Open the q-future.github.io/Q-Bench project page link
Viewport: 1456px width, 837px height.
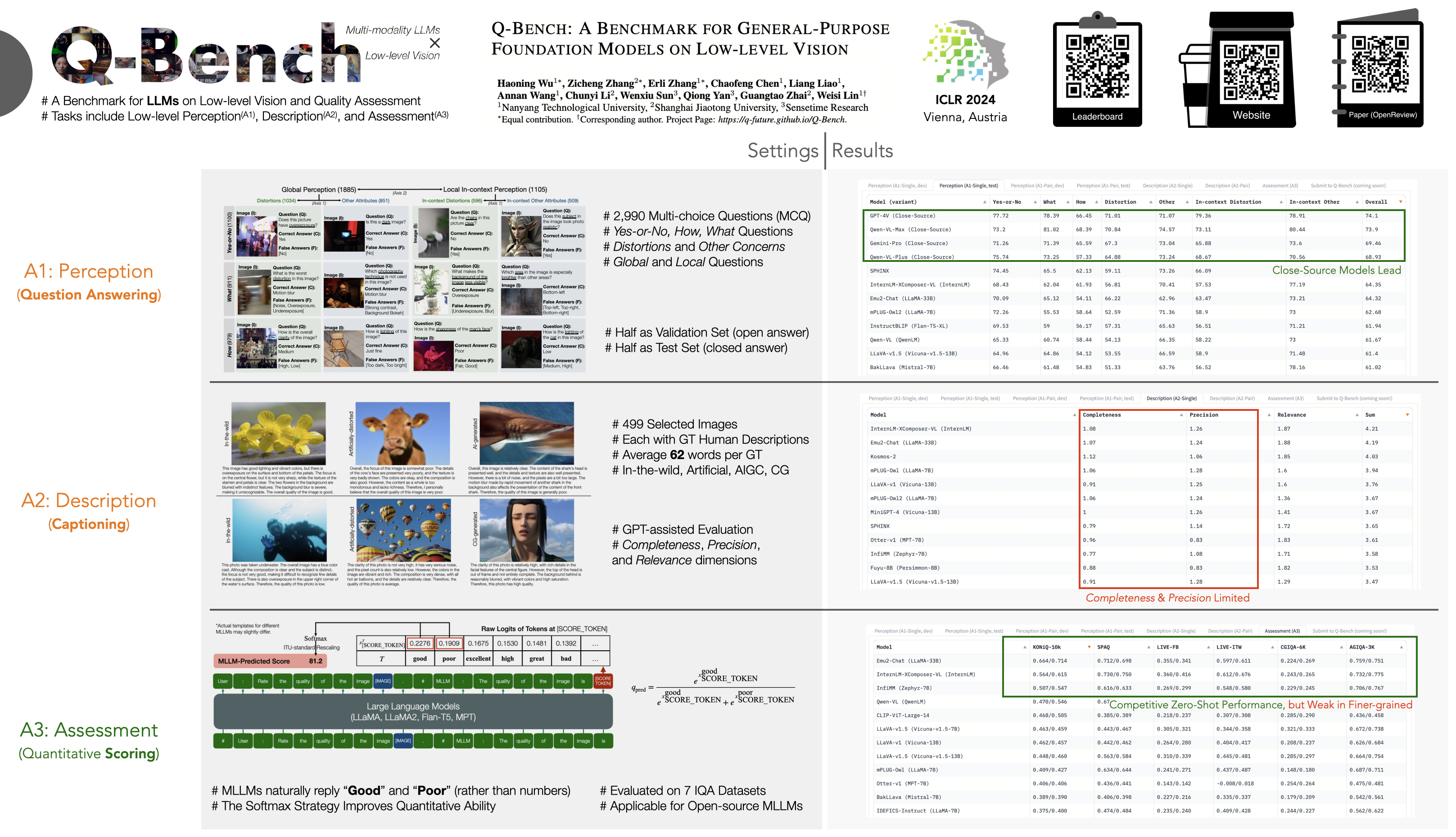coord(781,120)
